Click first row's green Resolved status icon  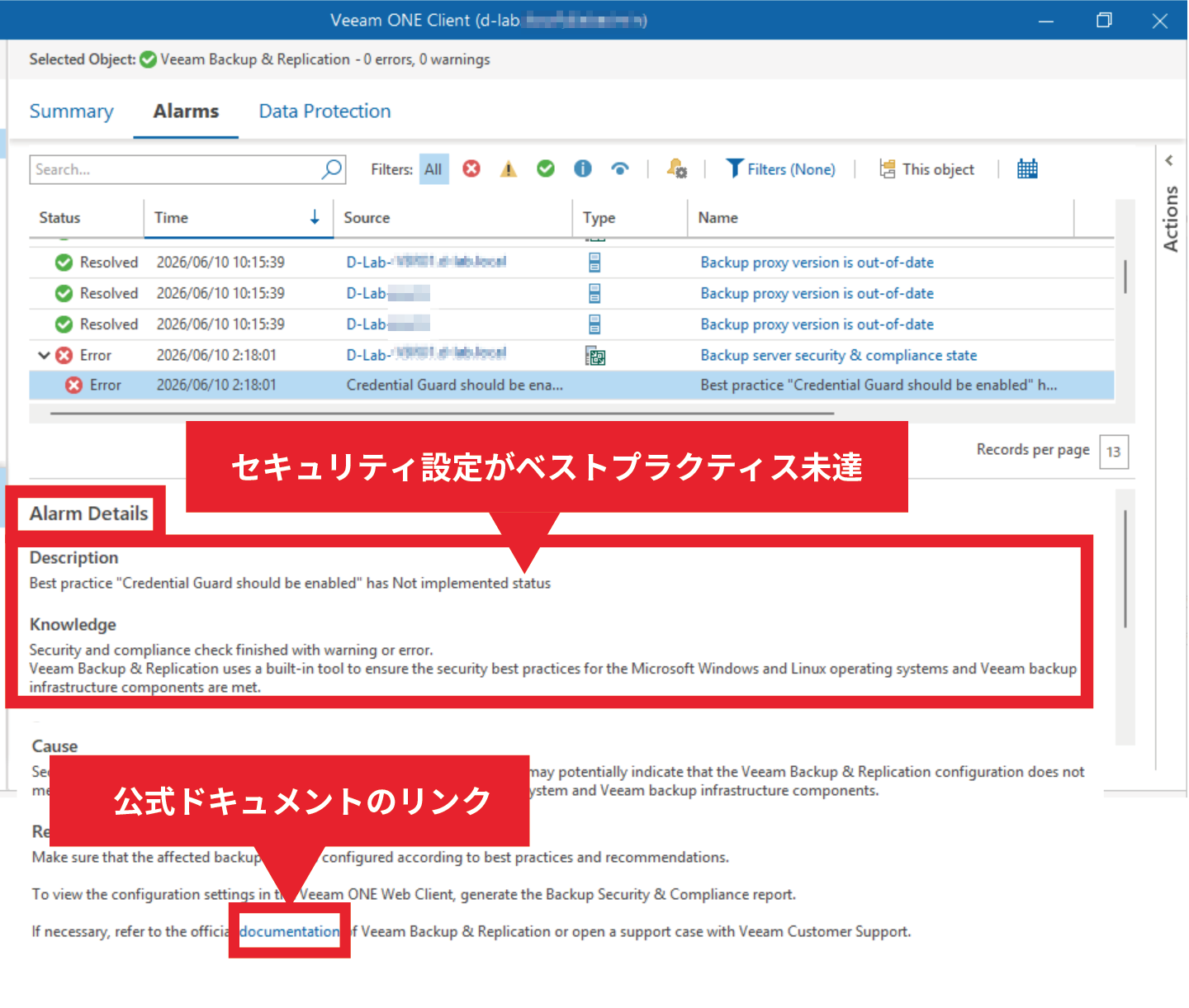point(64,263)
